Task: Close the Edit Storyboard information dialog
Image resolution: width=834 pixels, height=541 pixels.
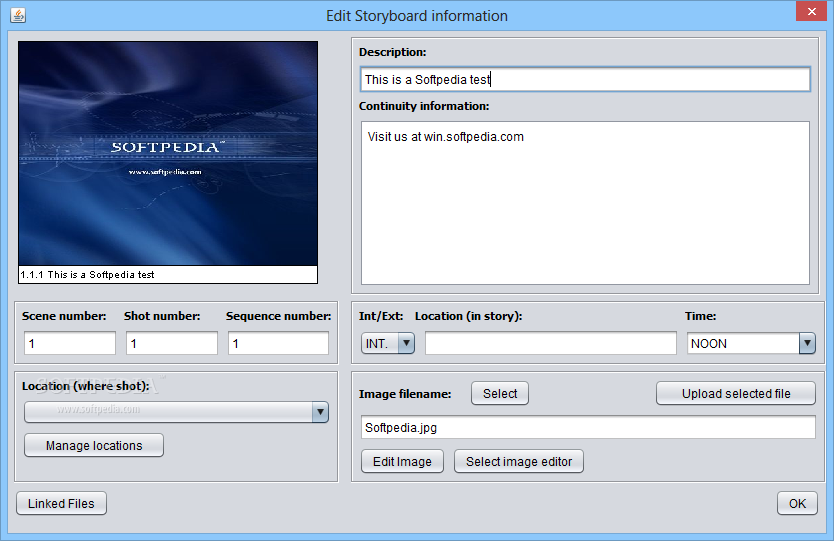Action: click(811, 11)
